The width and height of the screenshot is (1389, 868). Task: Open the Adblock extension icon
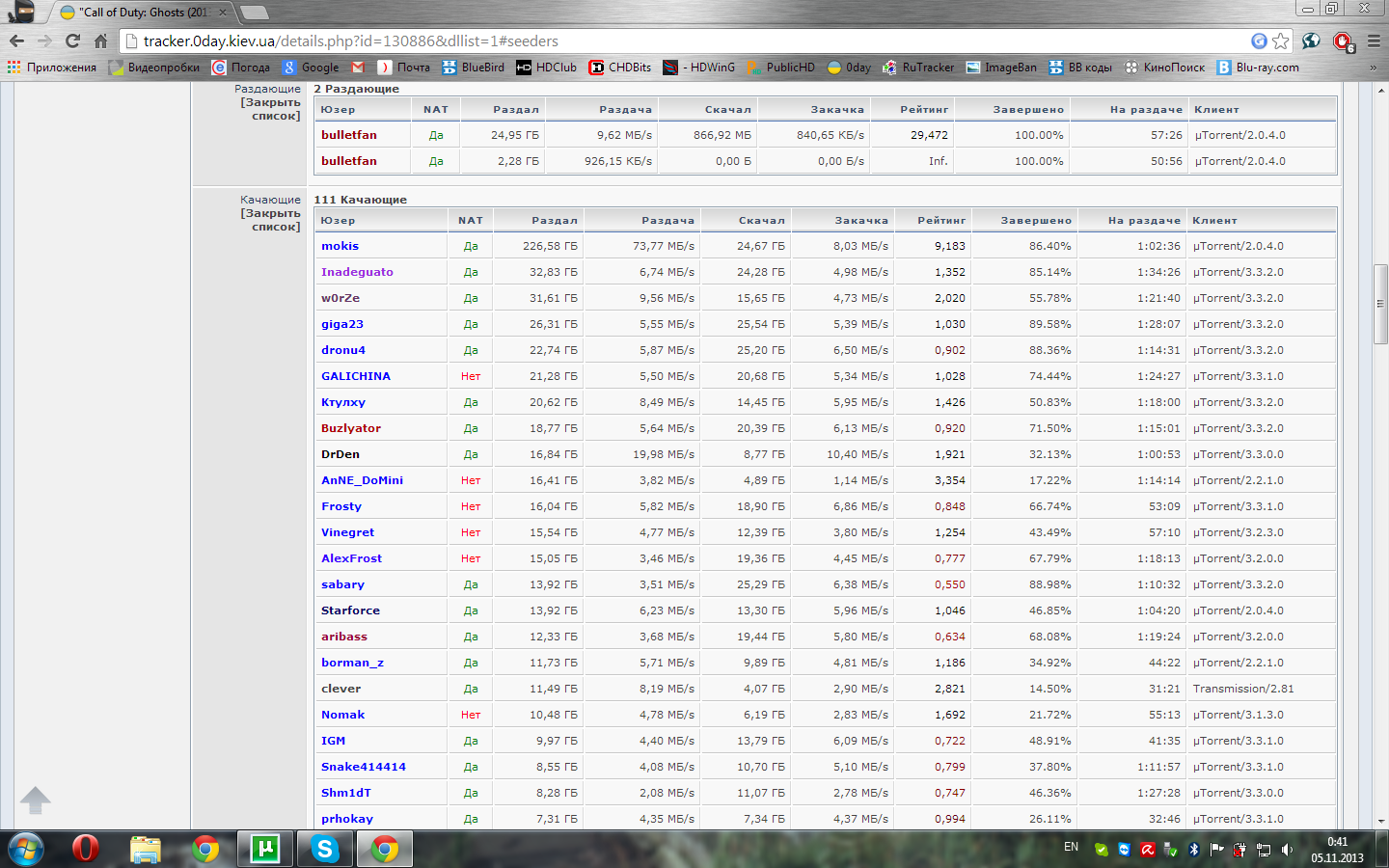[1343, 41]
